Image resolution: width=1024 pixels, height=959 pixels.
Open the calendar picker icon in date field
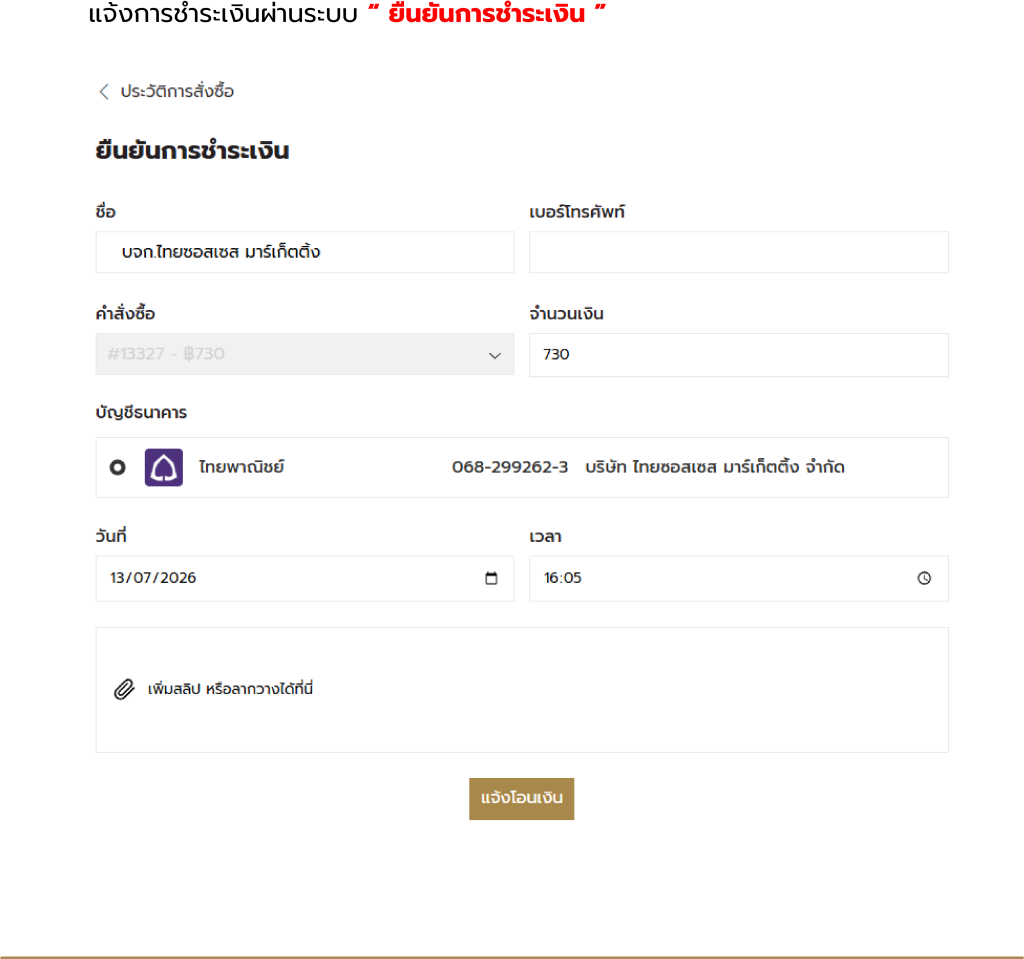coord(491,578)
